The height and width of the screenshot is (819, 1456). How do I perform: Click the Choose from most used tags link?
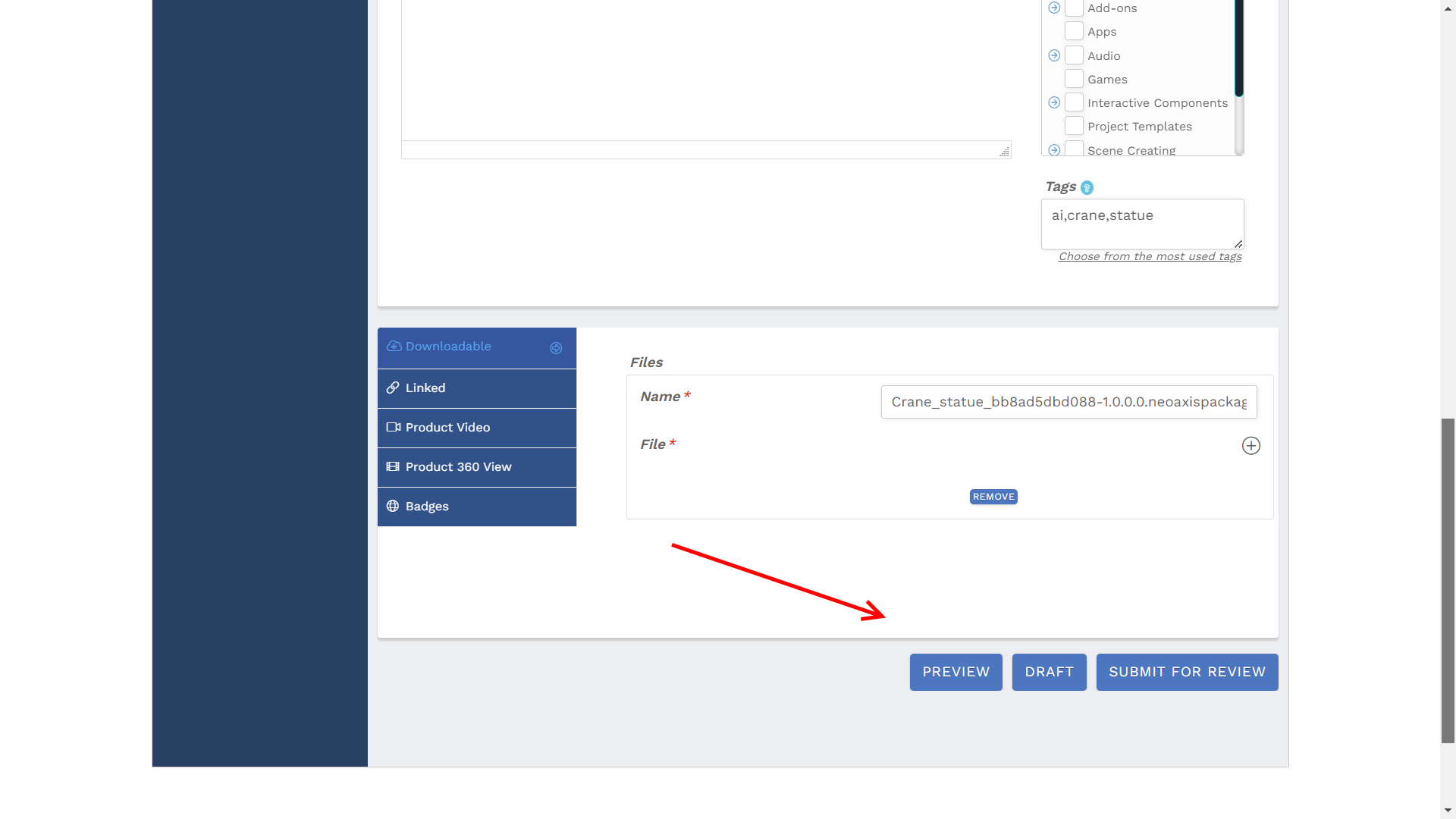point(1150,256)
